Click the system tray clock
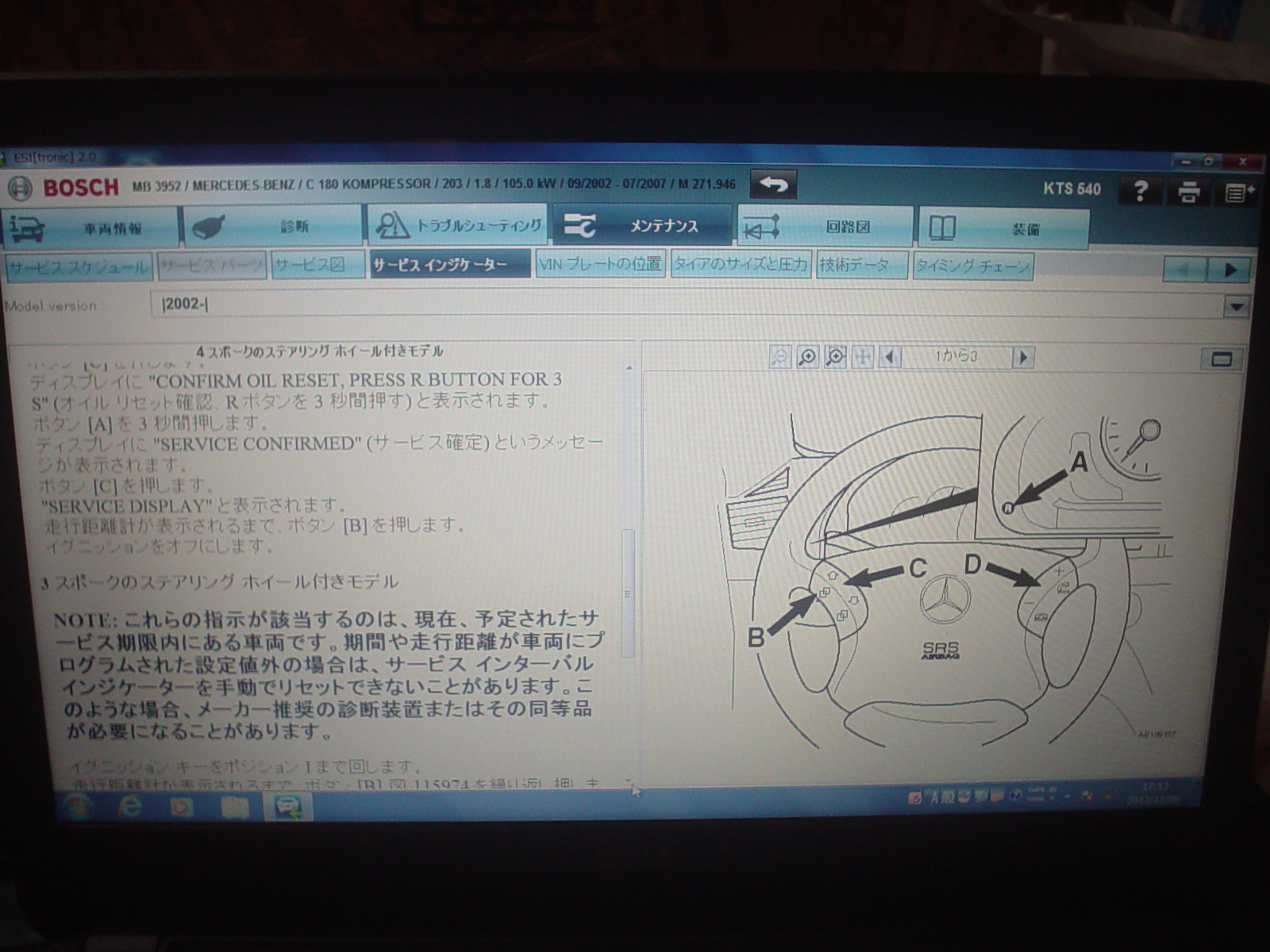This screenshot has width=1270, height=952. (1153, 793)
